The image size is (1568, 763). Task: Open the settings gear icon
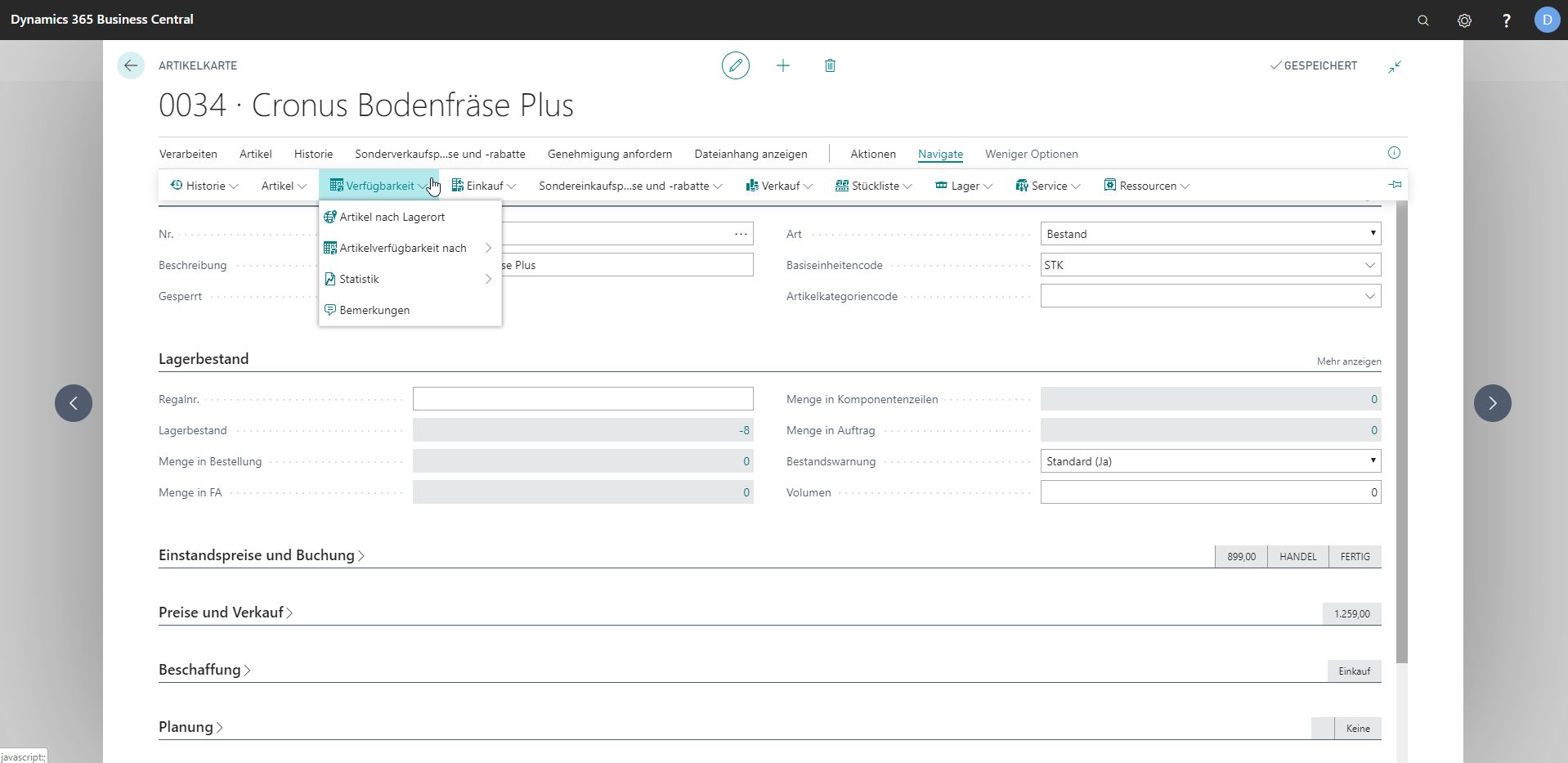1464,20
